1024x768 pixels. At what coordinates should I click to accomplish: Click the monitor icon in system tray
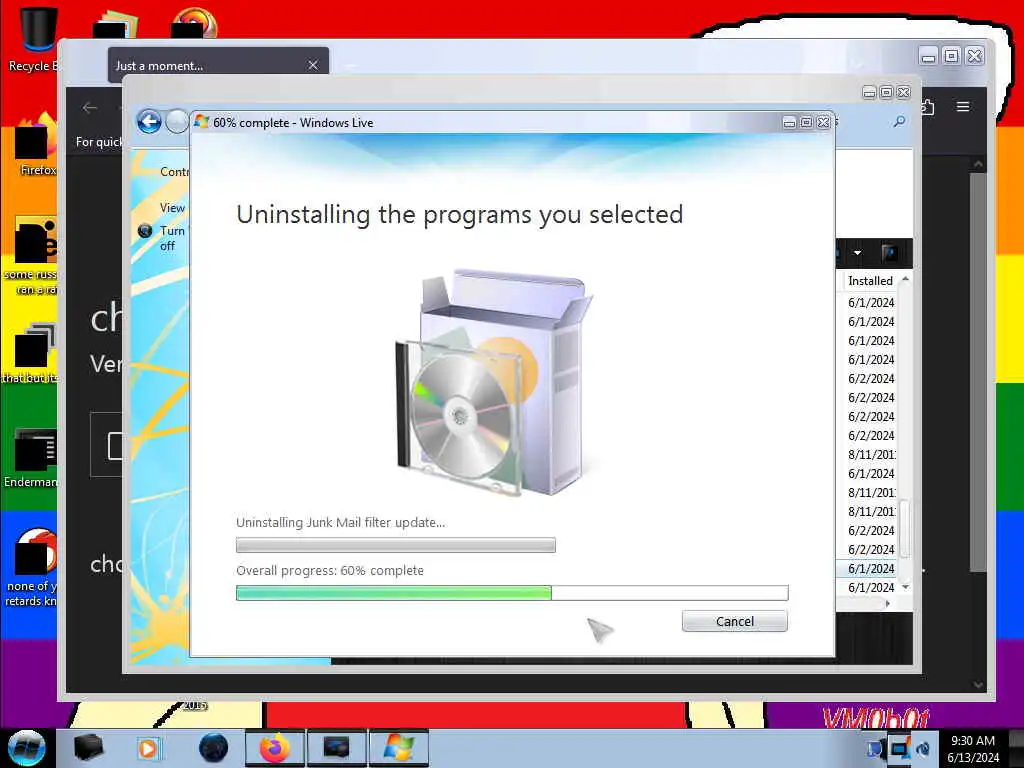899,749
